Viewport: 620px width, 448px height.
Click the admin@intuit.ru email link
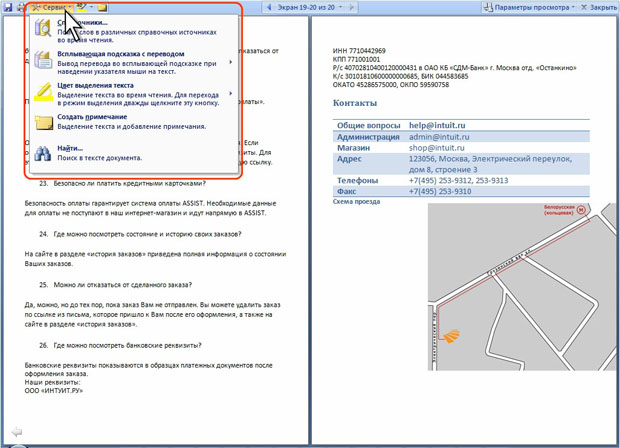(x=439, y=137)
